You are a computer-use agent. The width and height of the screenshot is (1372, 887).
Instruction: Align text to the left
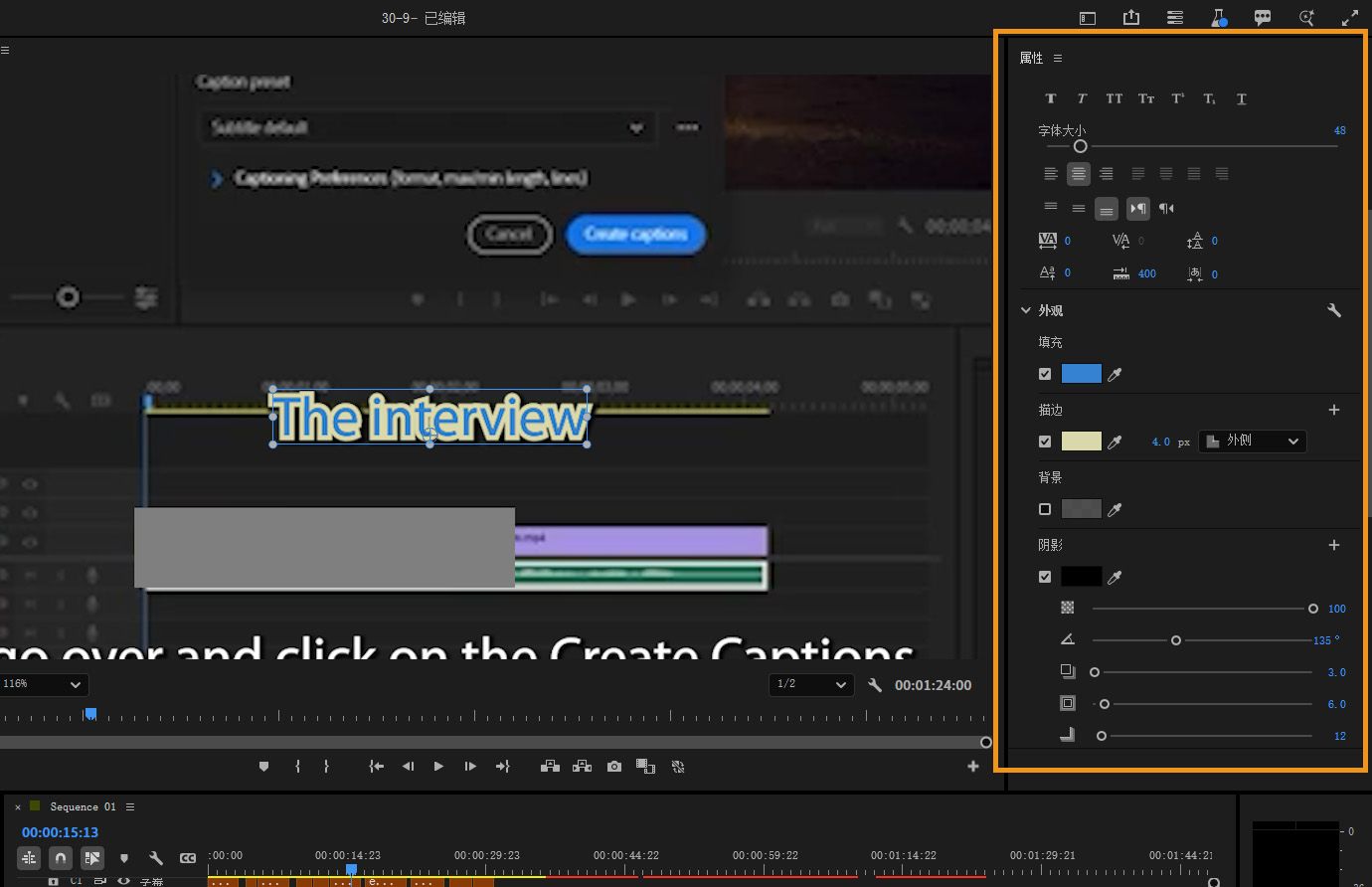[x=1051, y=174]
